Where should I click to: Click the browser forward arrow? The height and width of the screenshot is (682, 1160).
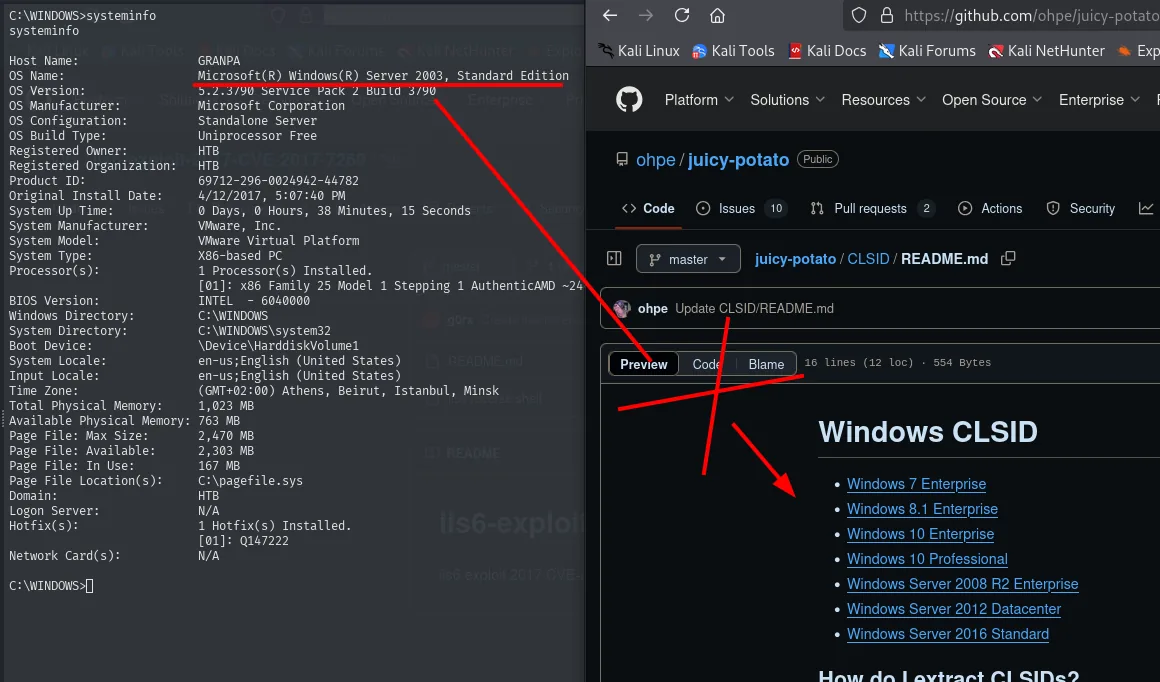coord(646,16)
